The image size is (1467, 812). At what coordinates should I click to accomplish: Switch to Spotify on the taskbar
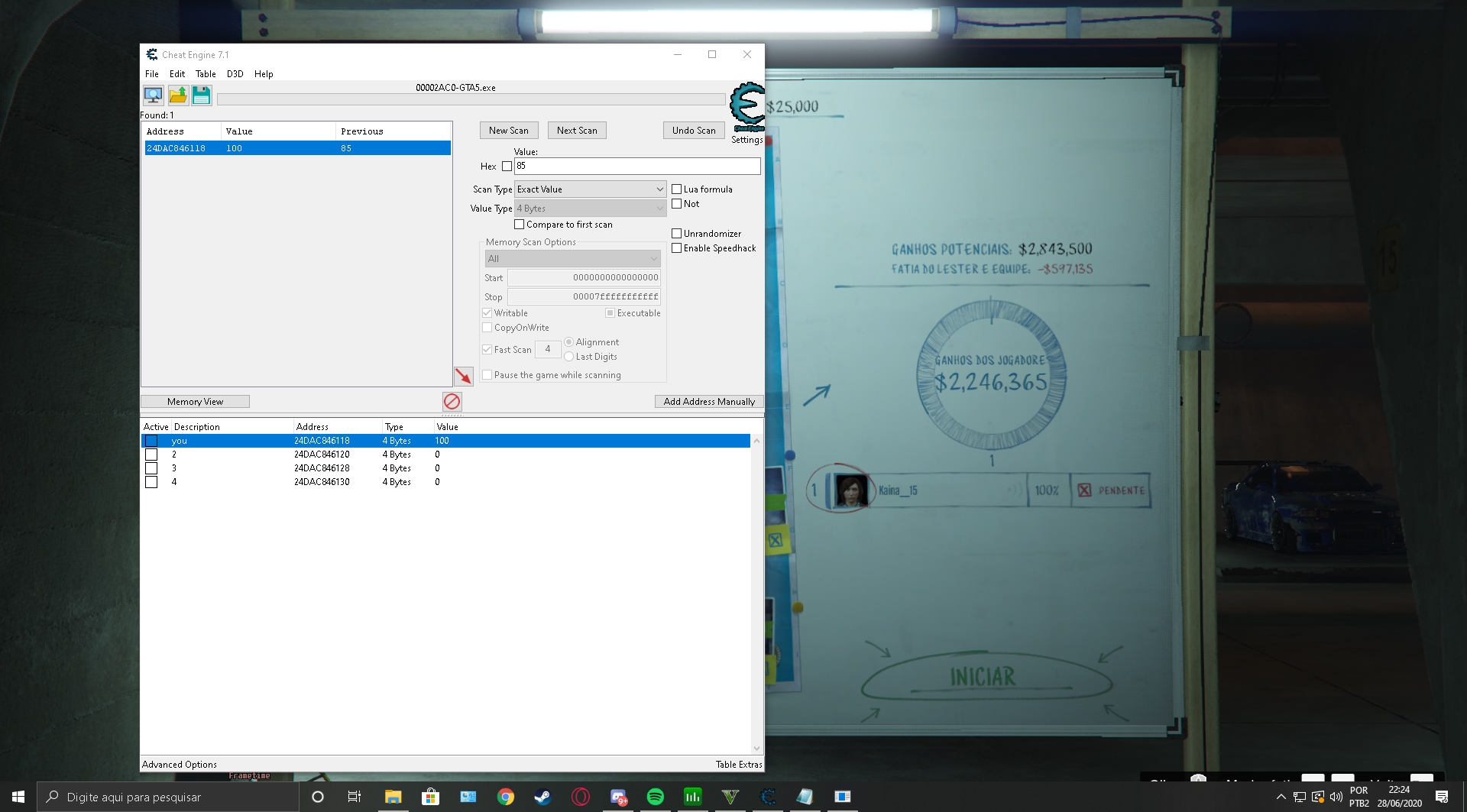pyautogui.click(x=655, y=797)
